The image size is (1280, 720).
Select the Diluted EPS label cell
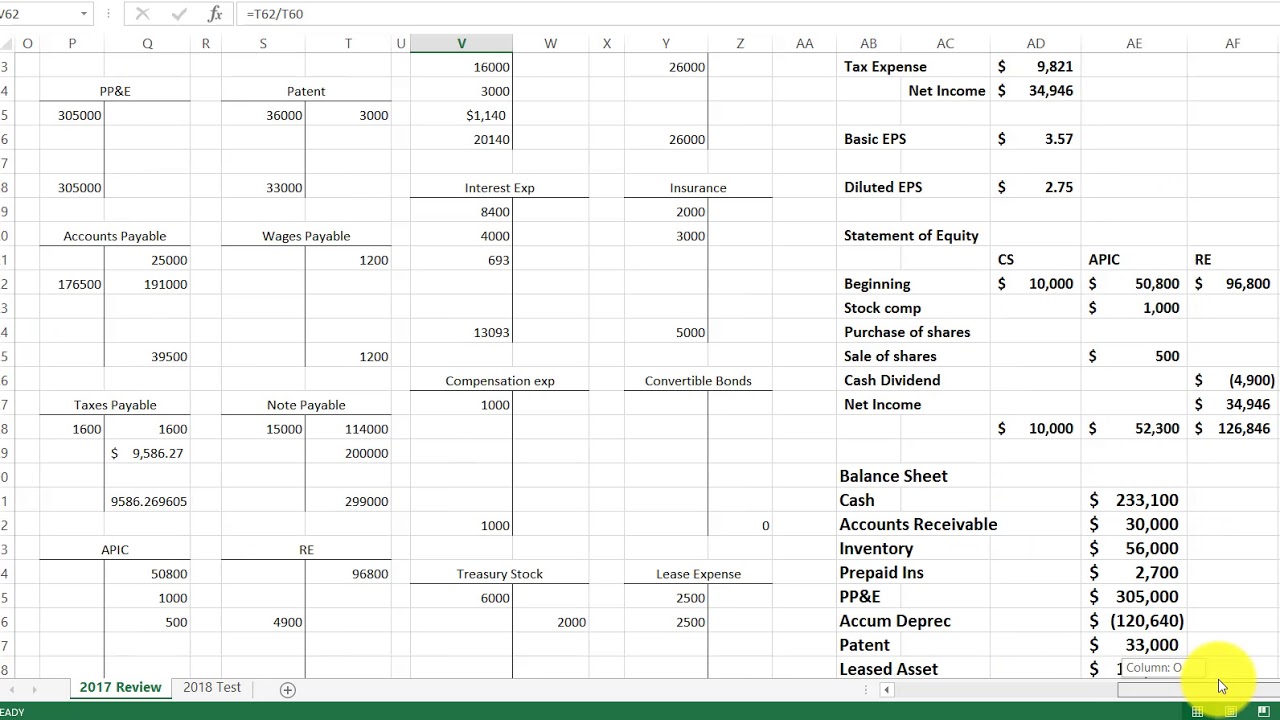point(883,187)
